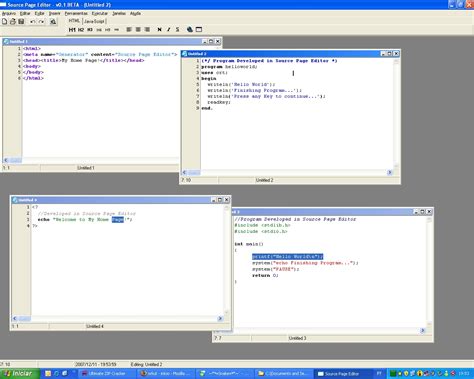Insert an H3 heading tag
This screenshot has height=379, width=474.
90,30
